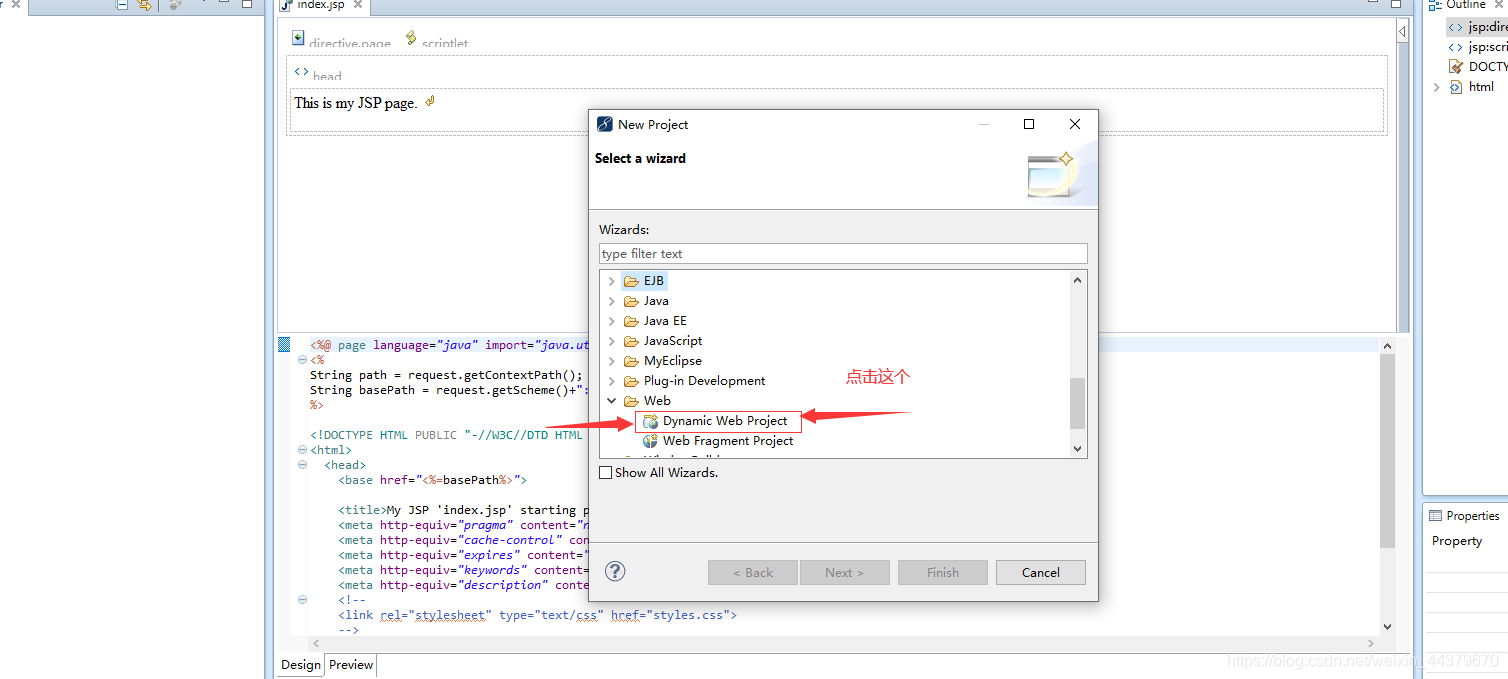The height and width of the screenshot is (679, 1508).
Task: Toggle the fold marker beside the head tag in source
Action: 302,465
